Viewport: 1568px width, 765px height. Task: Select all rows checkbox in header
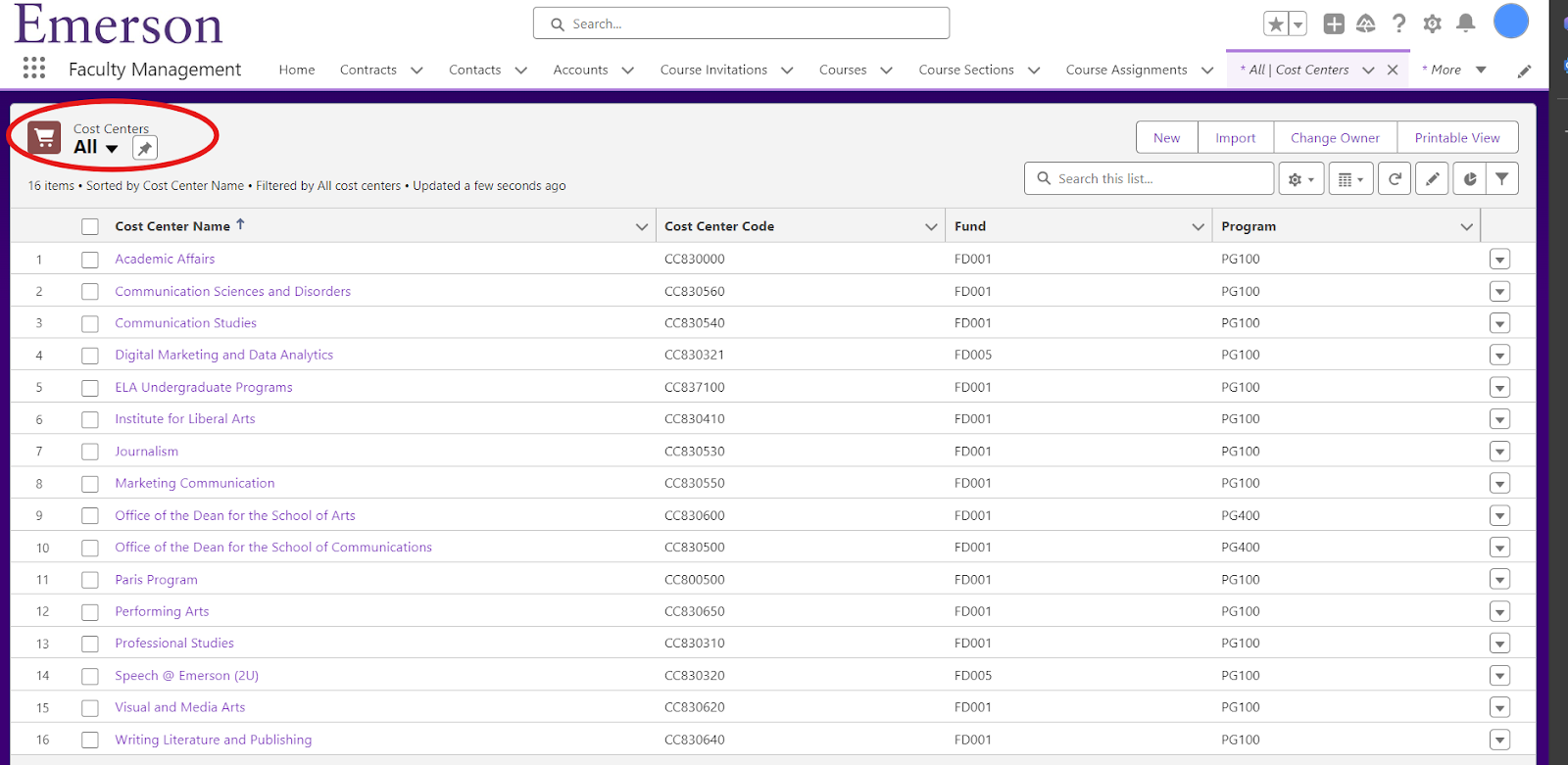click(x=90, y=227)
